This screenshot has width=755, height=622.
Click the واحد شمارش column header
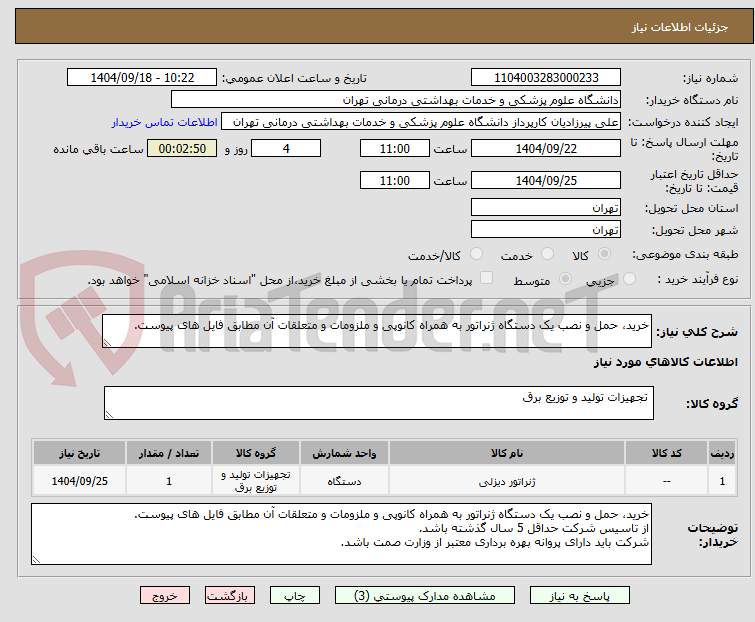click(x=344, y=453)
